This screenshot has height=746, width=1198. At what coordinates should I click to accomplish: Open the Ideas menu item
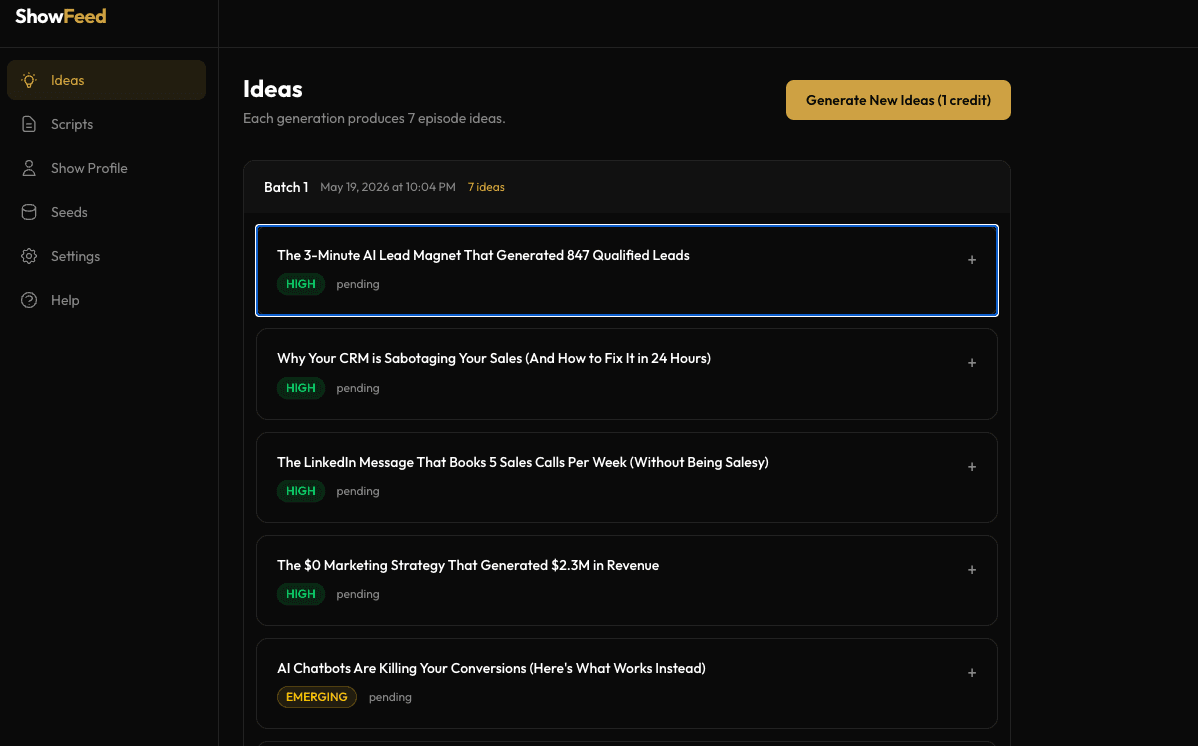[x=106, y=80]
